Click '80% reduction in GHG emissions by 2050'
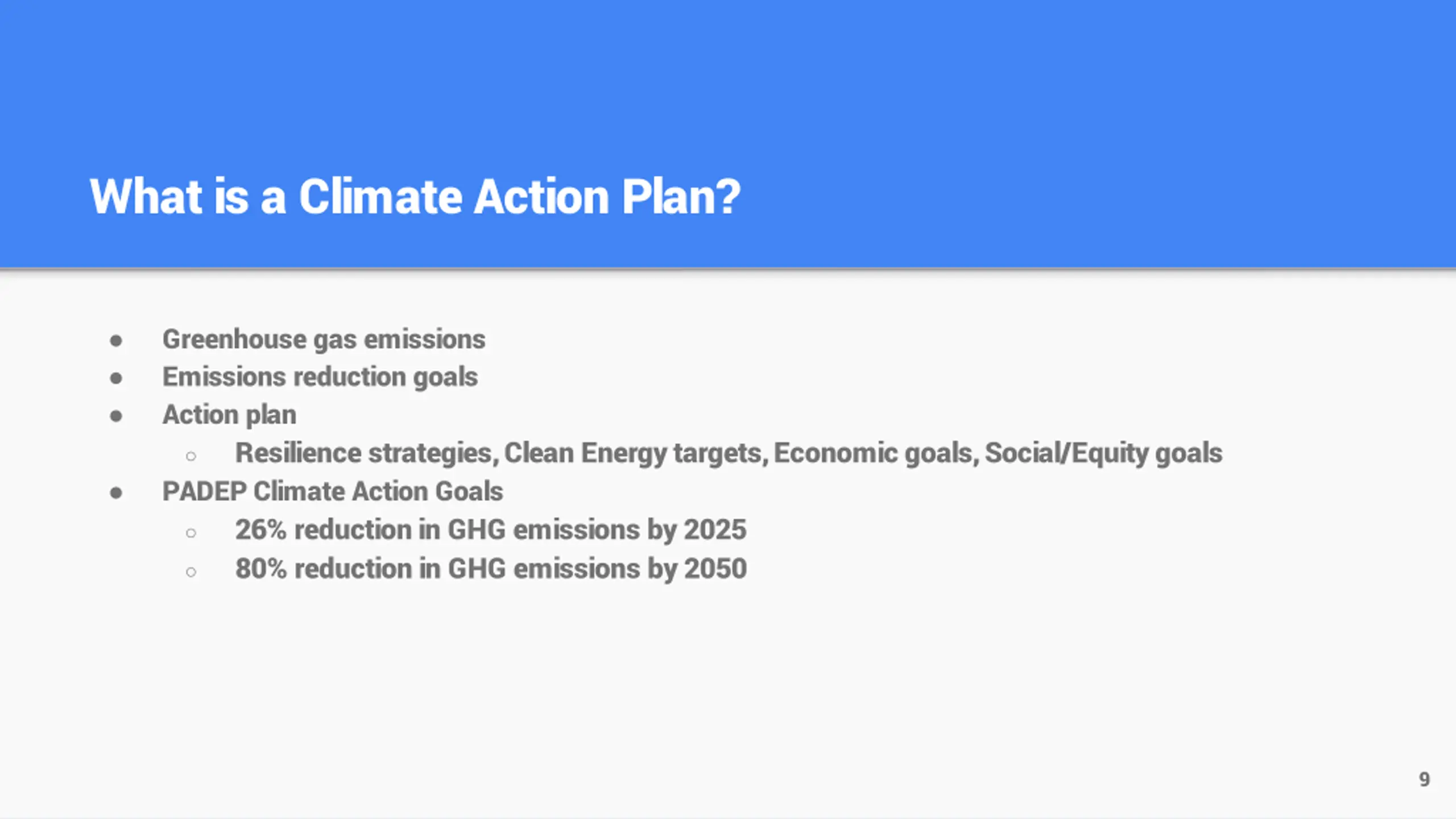The width and height of the screenshot is (1456, 819). (491, 569)
